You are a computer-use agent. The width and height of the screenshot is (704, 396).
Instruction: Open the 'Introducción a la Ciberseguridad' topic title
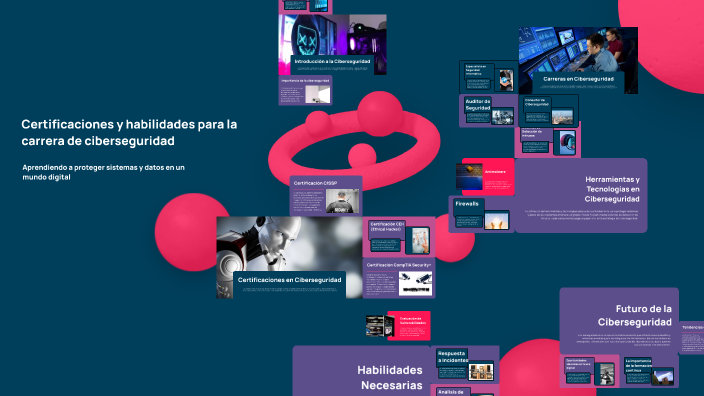pyautogui.click(x=332, y=62)
